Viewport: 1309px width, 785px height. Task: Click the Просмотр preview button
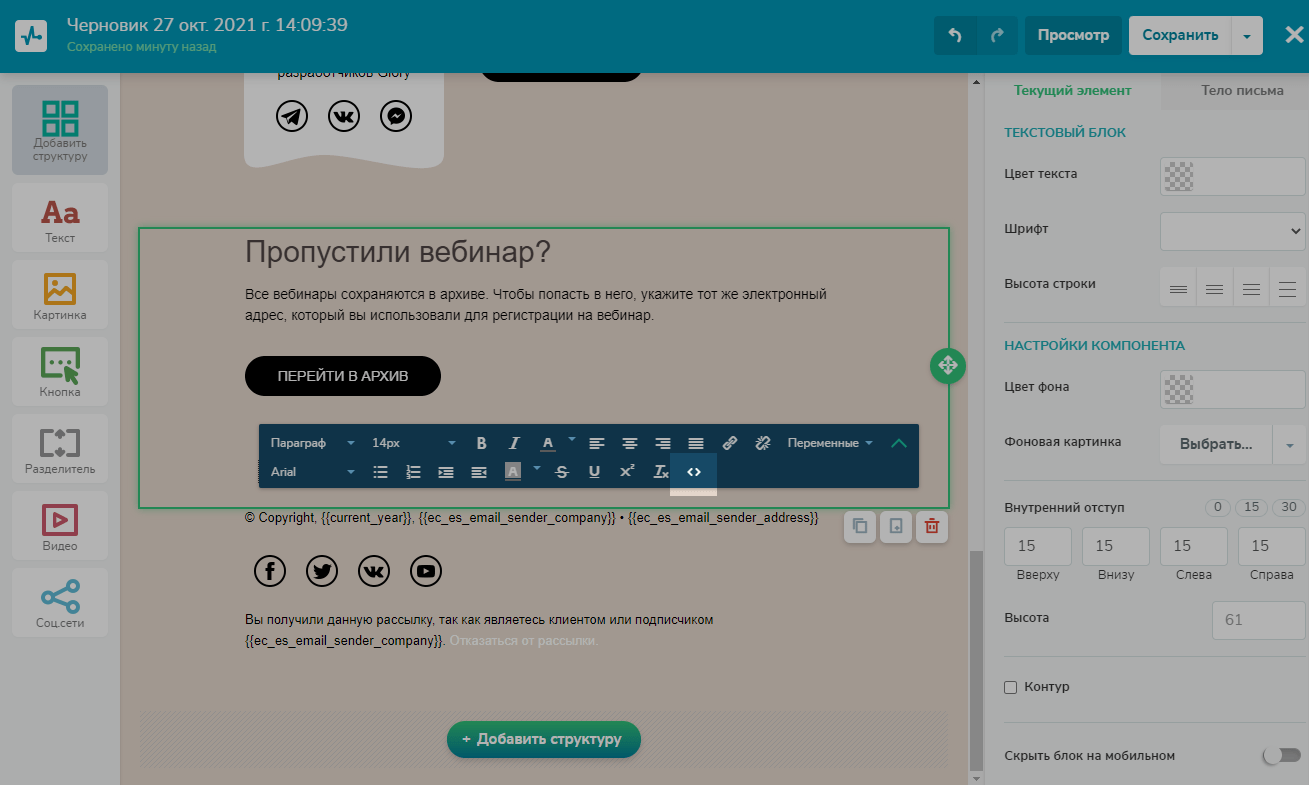(x=1073, y=35)
